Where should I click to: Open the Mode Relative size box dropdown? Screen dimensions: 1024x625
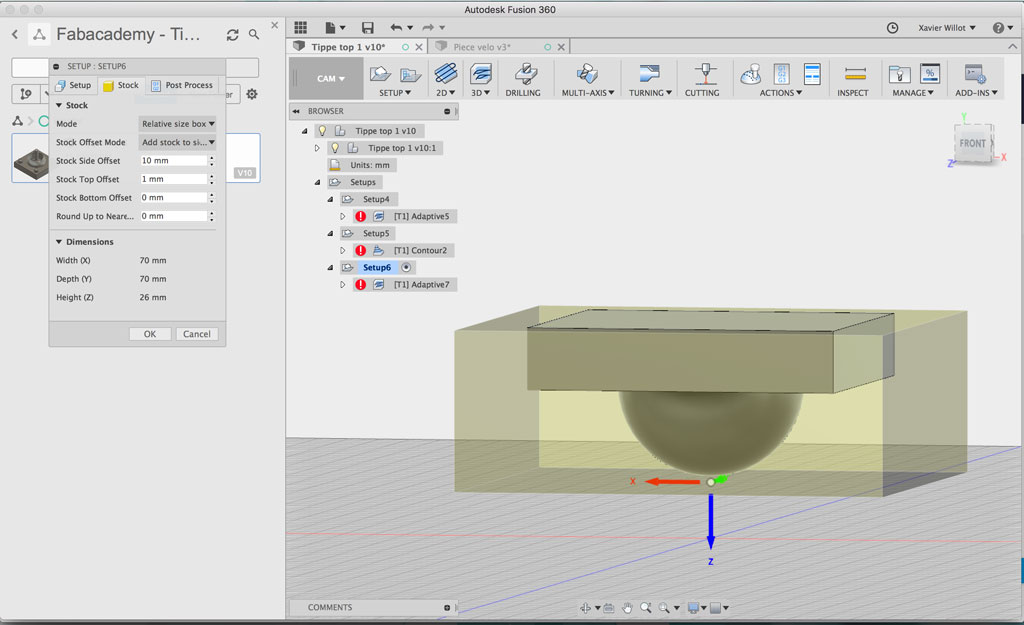coord(178,123)
